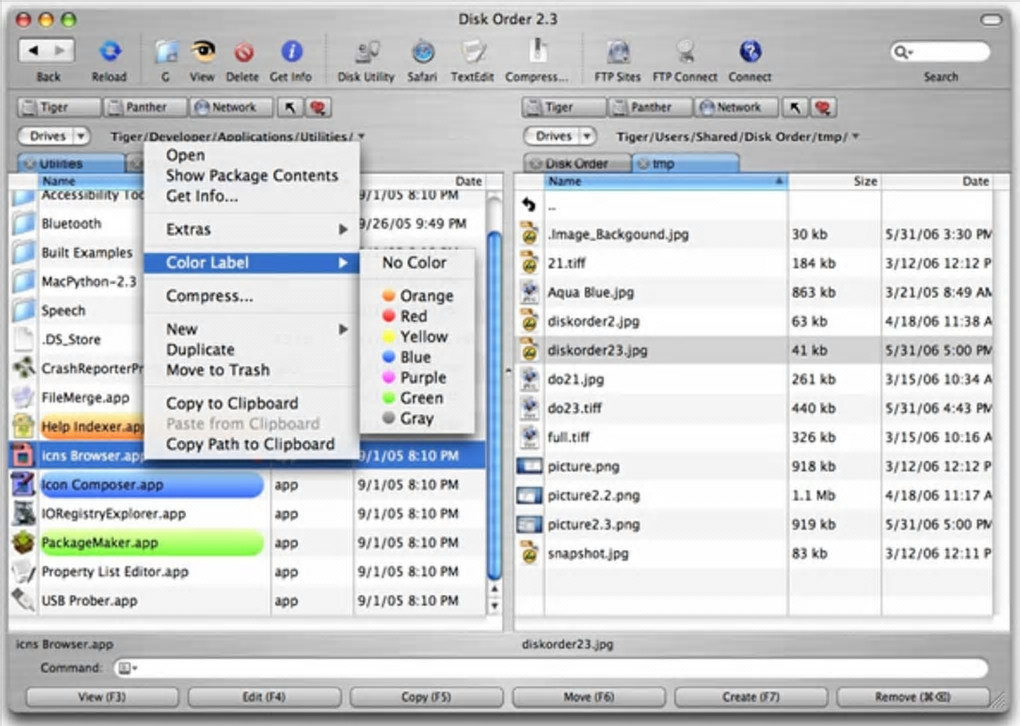Choose Copy Path to Clipboard
Image resolution: width=1020 pixels, height=726 pixels.
tap(251, 444)
